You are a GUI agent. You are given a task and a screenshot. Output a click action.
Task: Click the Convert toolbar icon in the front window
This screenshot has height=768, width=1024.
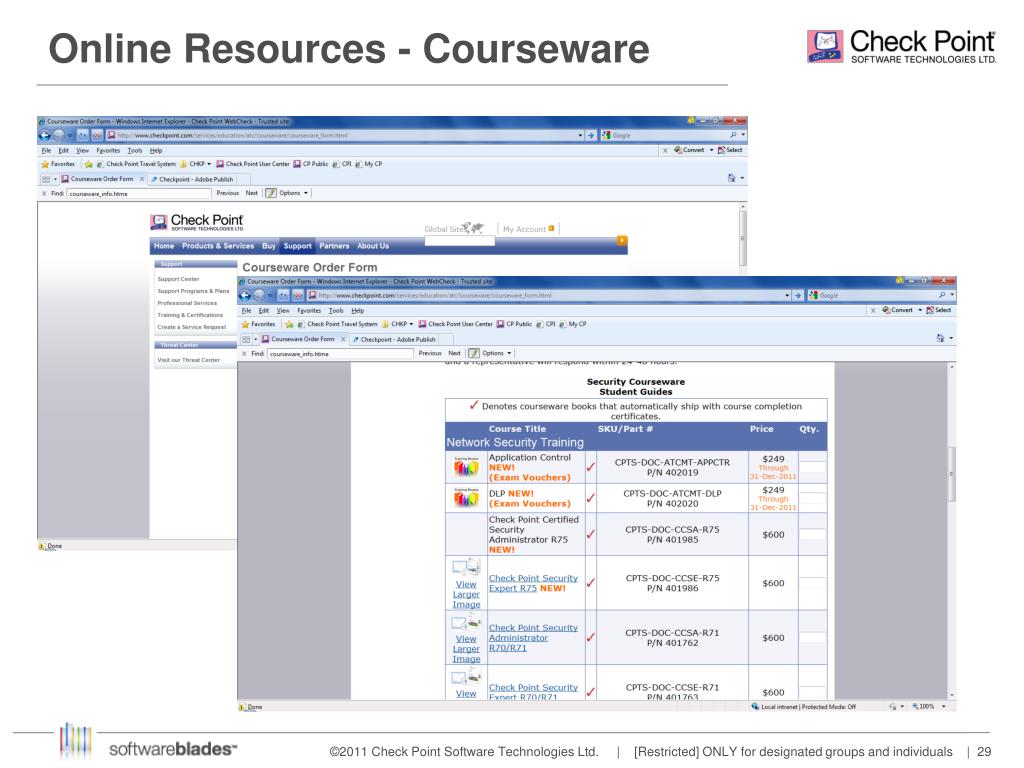tap(897, 310)
